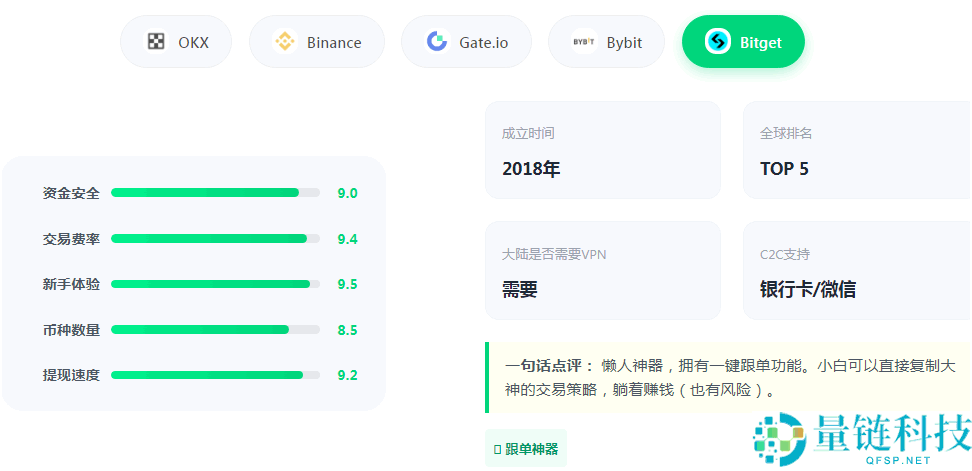Click the C2C支持 card heading
The height and width of the screenshot is (471, 972).
pos(785,254)
